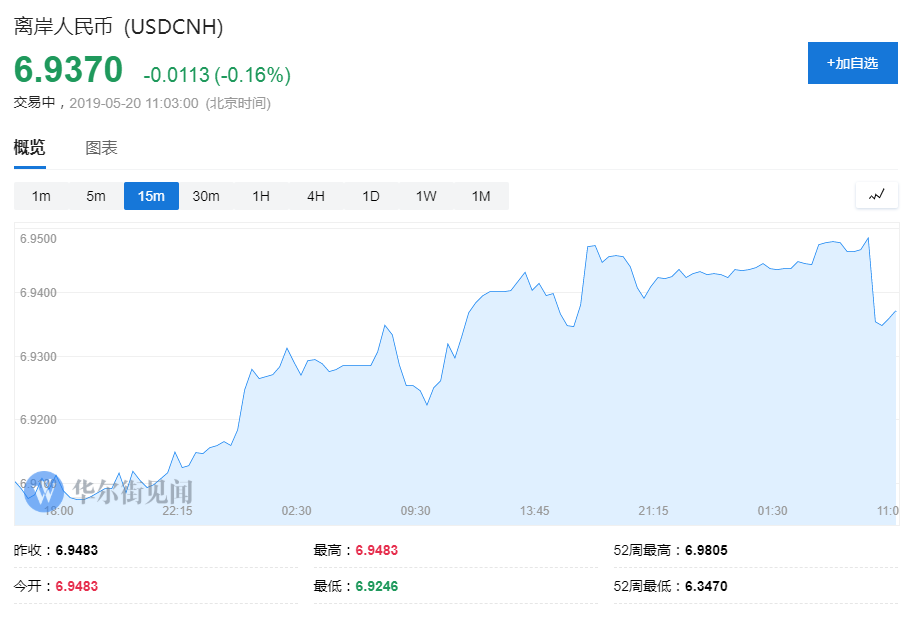The image size is (916, 620).
Task: Choose the active 15m interval
Action: pos(151,196)
